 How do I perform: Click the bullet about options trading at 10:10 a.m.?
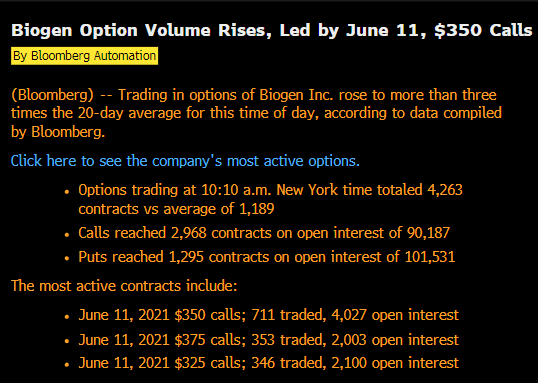click(270, 199)
